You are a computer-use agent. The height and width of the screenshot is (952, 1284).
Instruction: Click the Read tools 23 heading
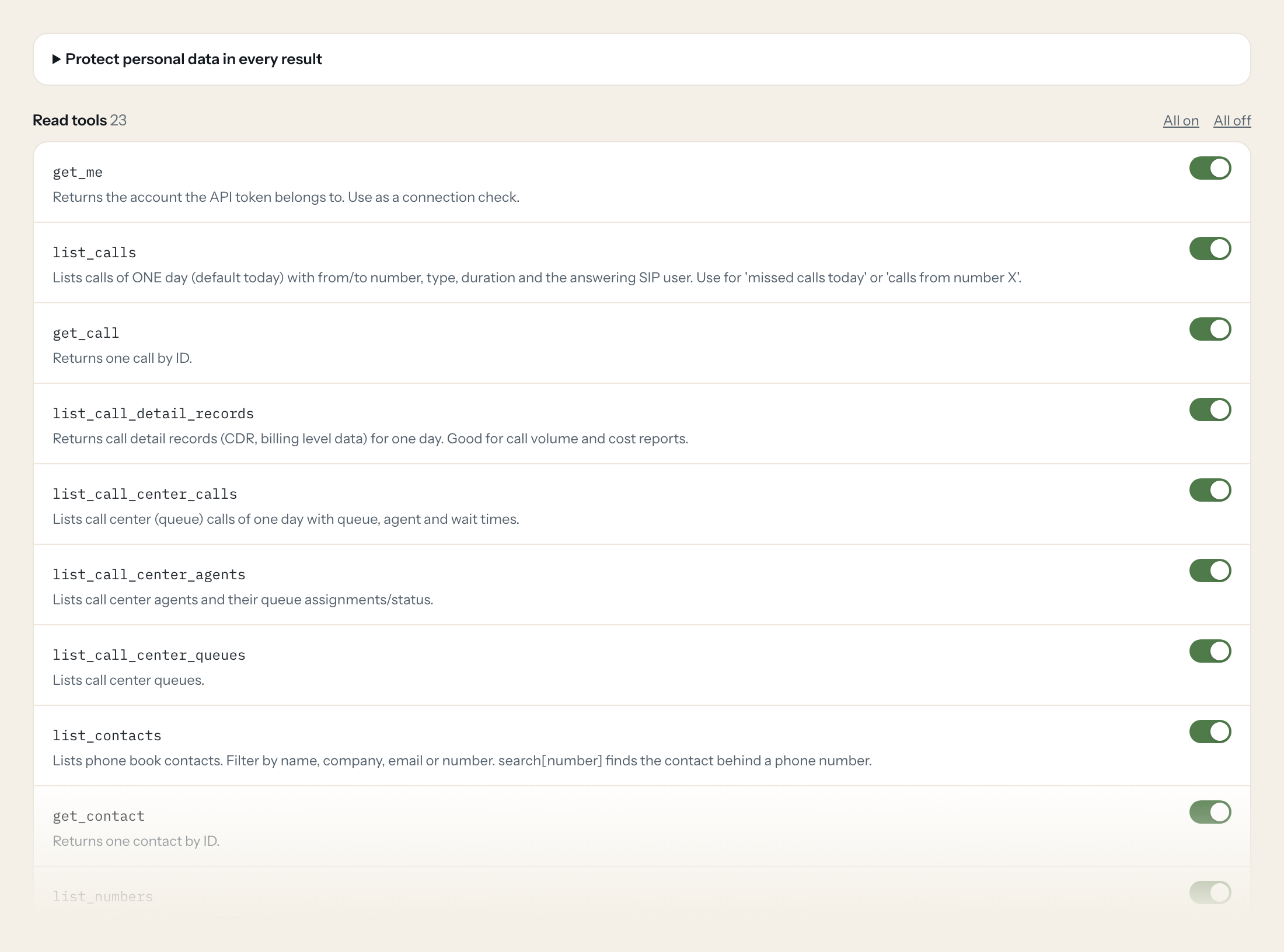(x=79, y=120)
